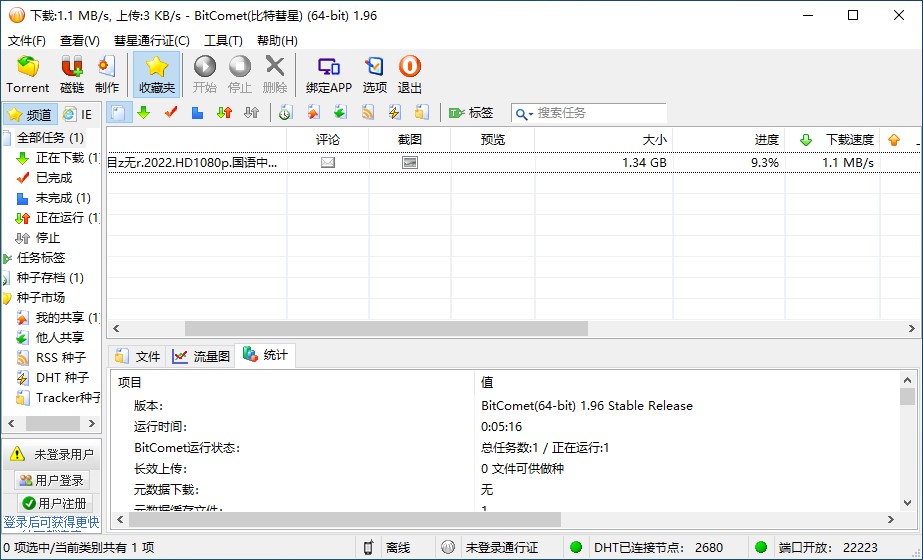
Task: Click green down-arrow downloading filter icon
Action: (144, 112)
